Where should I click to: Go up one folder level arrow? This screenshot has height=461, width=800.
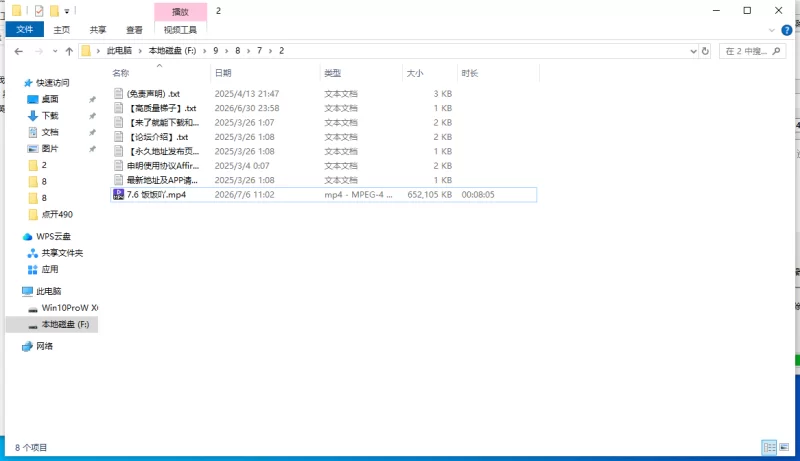coord(69,51)
